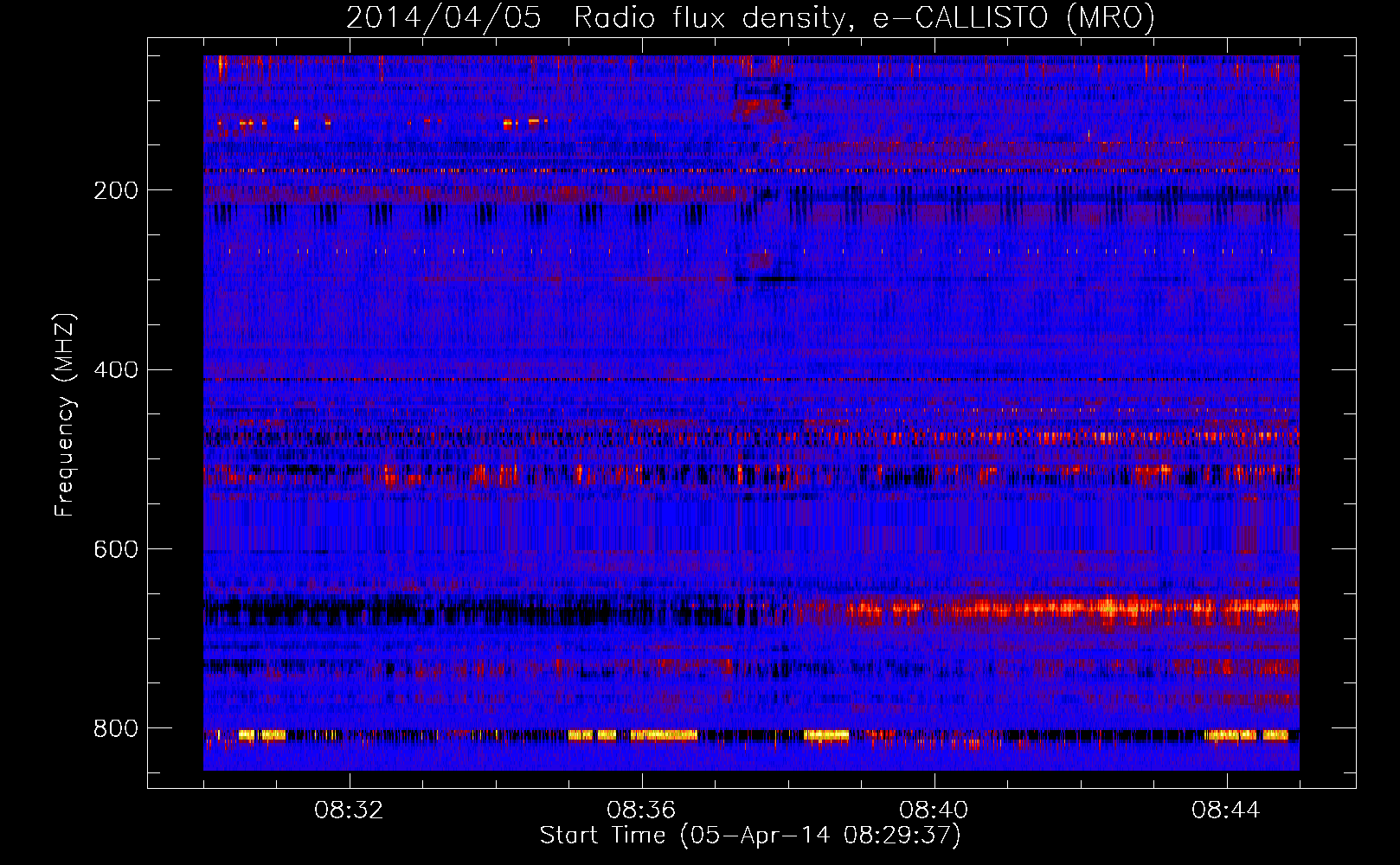Click the 'Frequency (MHZ)' axis label
This screenshot has height=865, width=1400.
(x=65, y=414)
